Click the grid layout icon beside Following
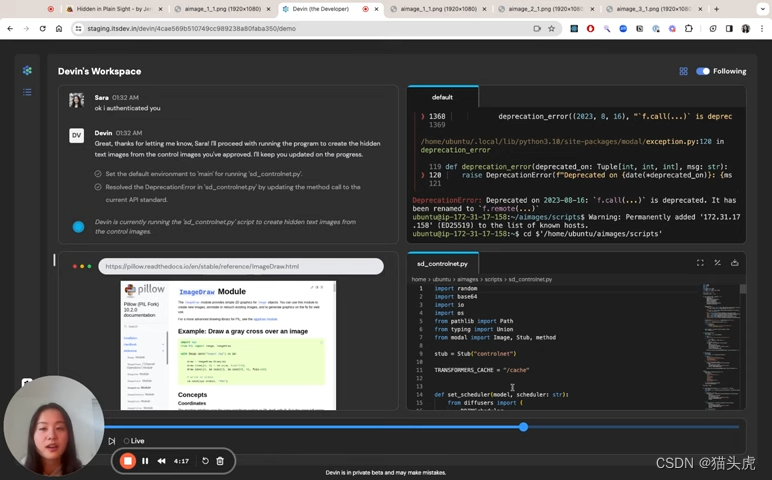This screenshot has width=772, height=480. pyautogui.click(x=683, y=71)
